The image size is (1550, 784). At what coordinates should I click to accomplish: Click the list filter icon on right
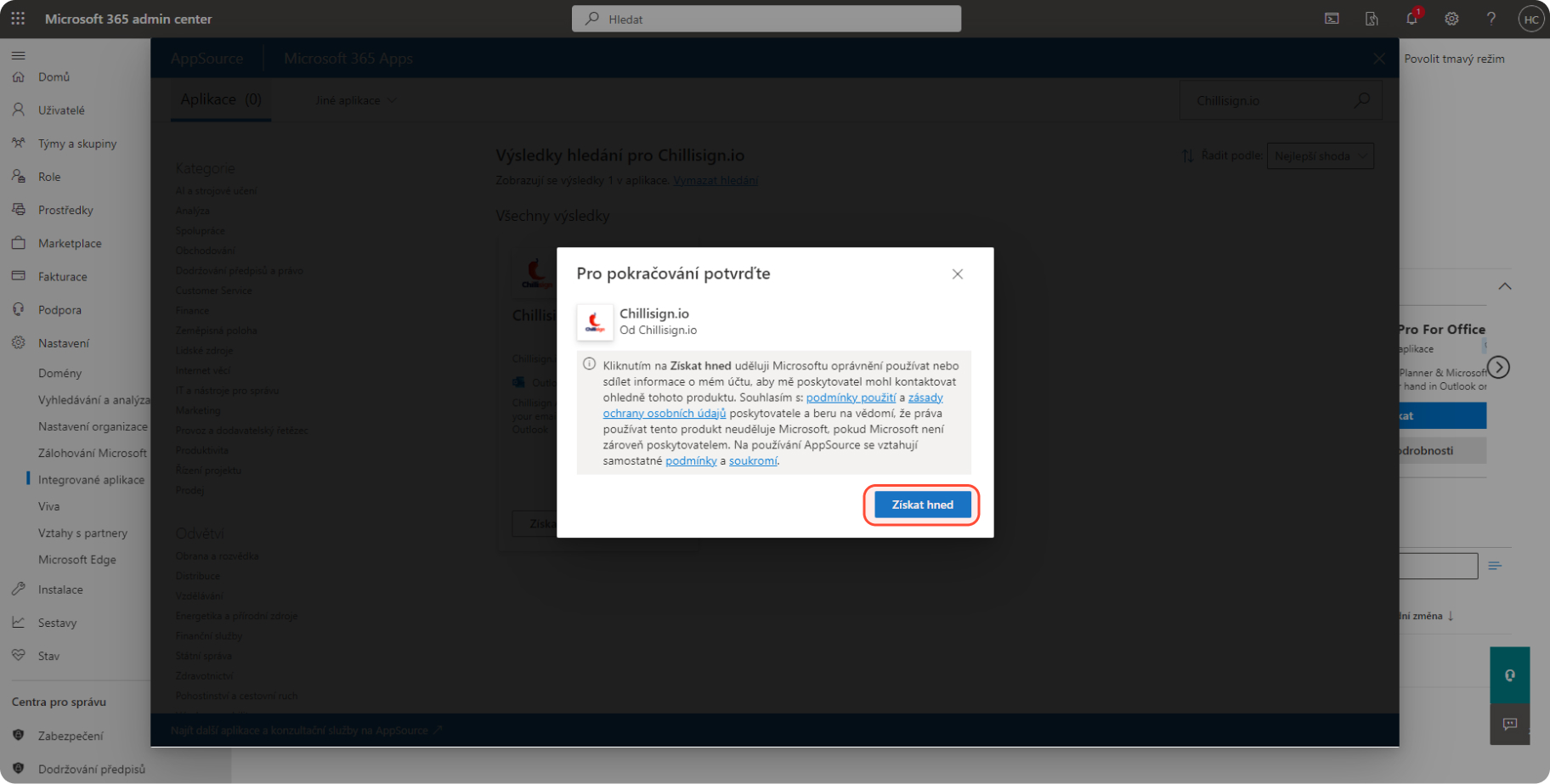(1495, 566)
